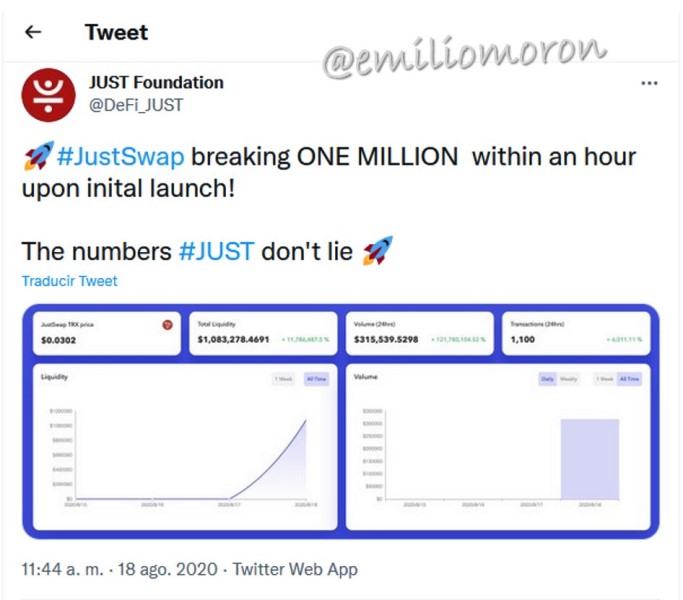Open the Total Liquidity stat card
This screenshot has width=683, height=600.
[x=263, y=333]
